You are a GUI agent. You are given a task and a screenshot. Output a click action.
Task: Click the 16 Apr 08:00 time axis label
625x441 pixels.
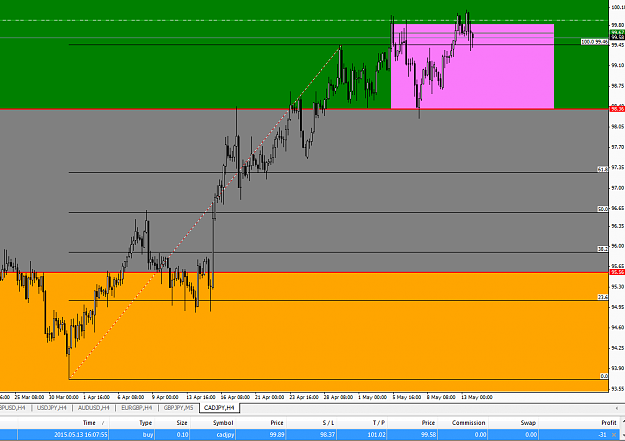(235, 397)
